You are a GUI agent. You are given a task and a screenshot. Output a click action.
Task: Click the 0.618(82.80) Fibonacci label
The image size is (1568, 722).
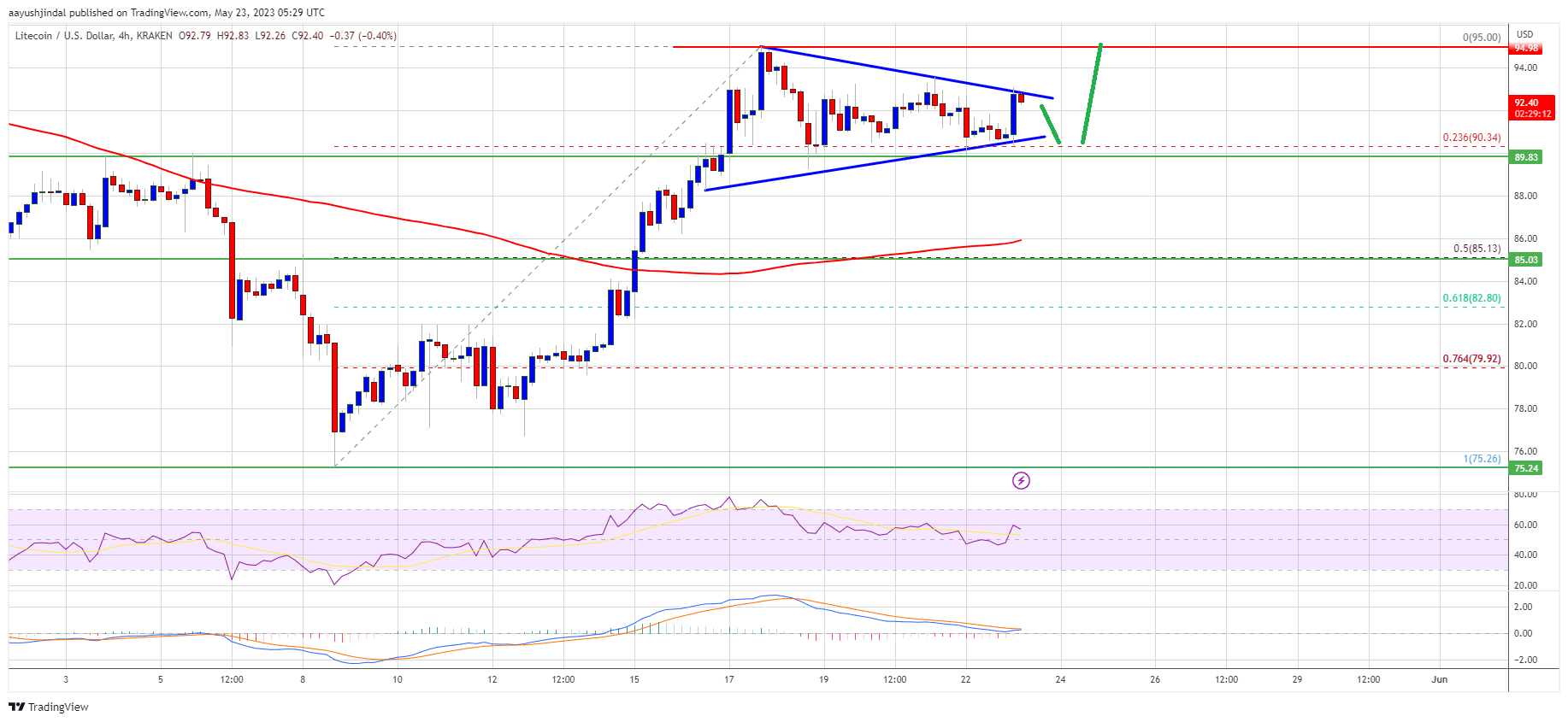pos(1471,298)
